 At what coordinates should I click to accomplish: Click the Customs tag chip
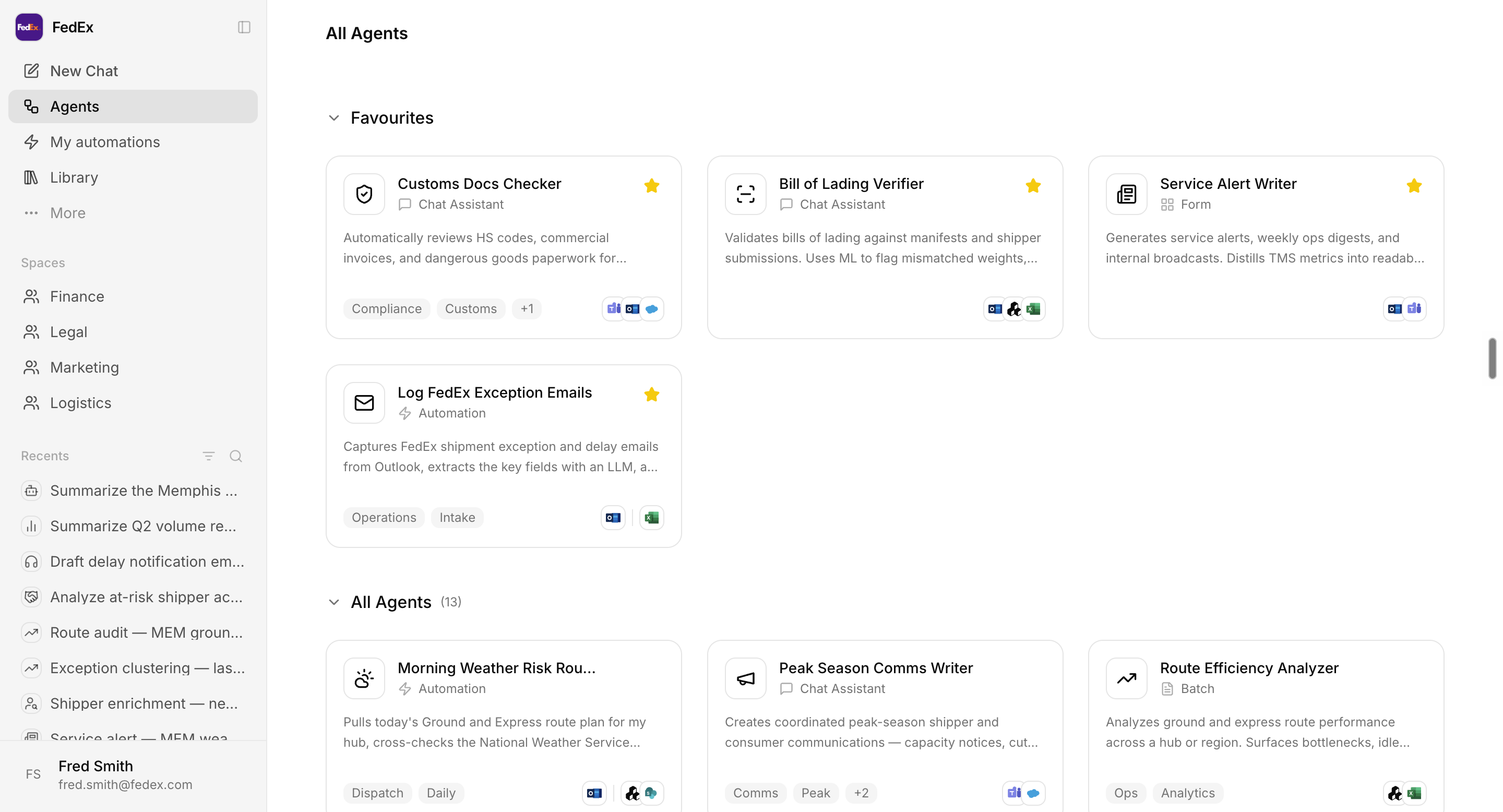(471, 309)
